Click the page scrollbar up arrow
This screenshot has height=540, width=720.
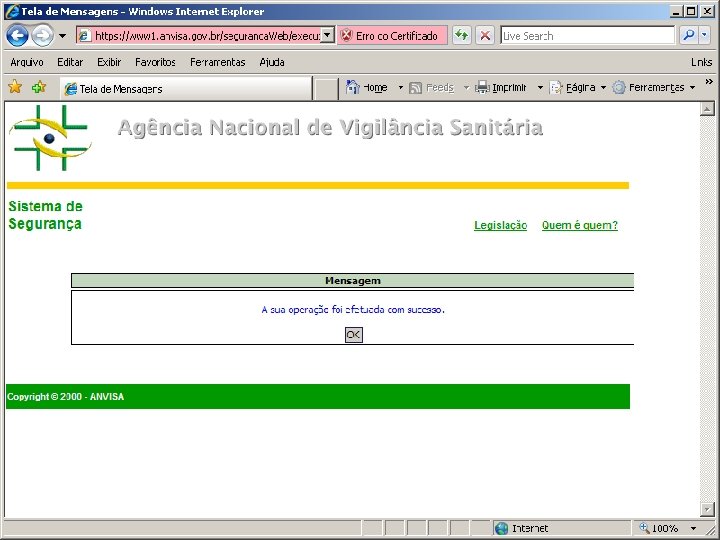(707, 109)
